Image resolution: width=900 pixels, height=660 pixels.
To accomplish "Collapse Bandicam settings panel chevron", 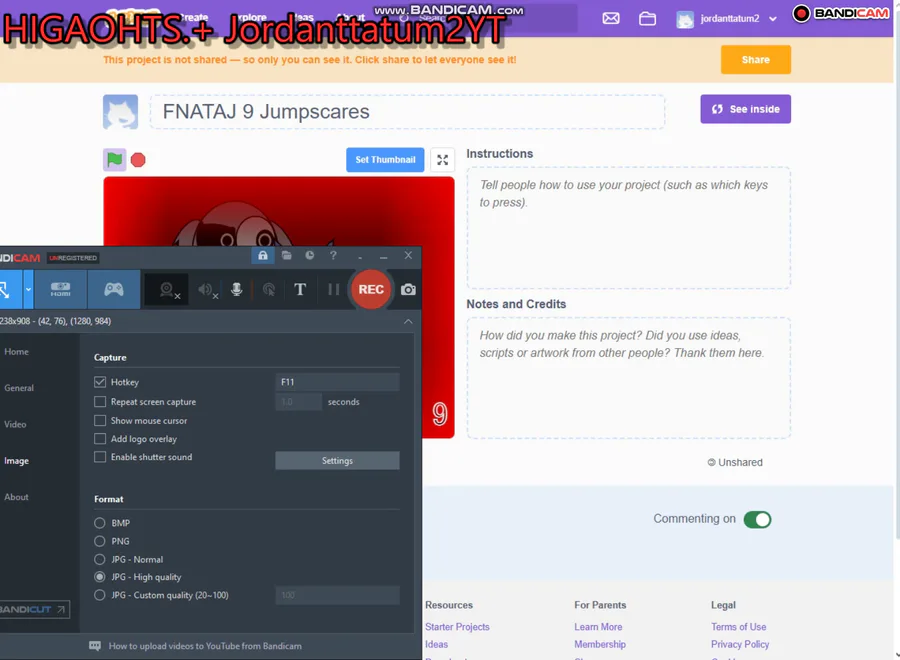I will coord(408,321).
